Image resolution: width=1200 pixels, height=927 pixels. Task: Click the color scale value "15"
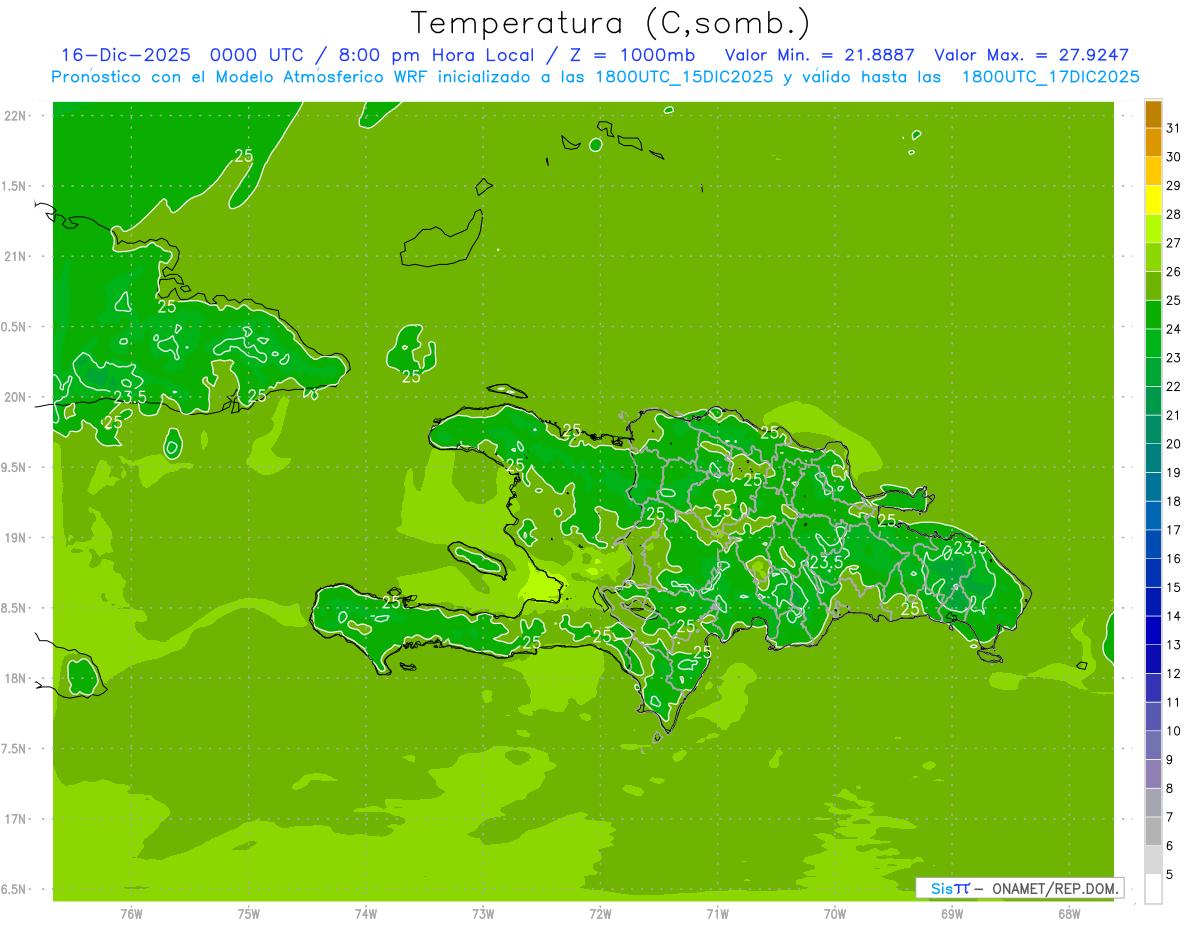click(x=1174, y=587)
